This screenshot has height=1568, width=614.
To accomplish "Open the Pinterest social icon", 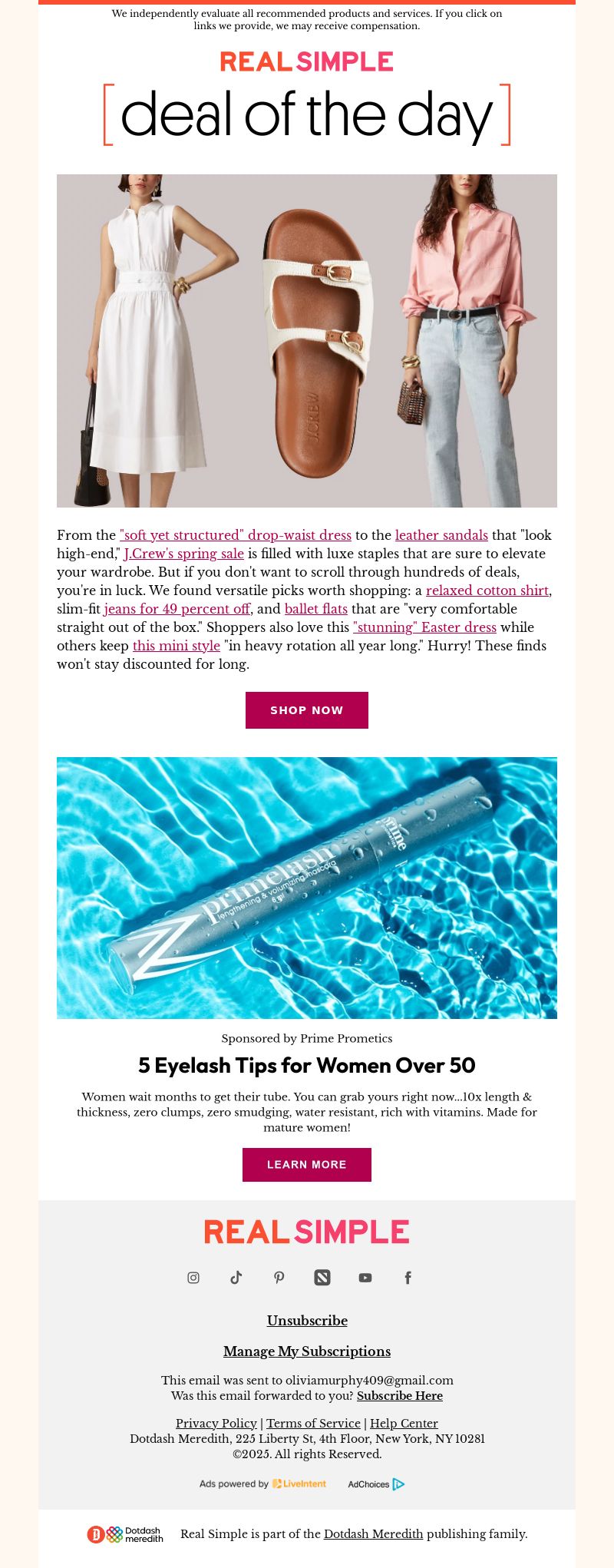I will (279, 1277).
